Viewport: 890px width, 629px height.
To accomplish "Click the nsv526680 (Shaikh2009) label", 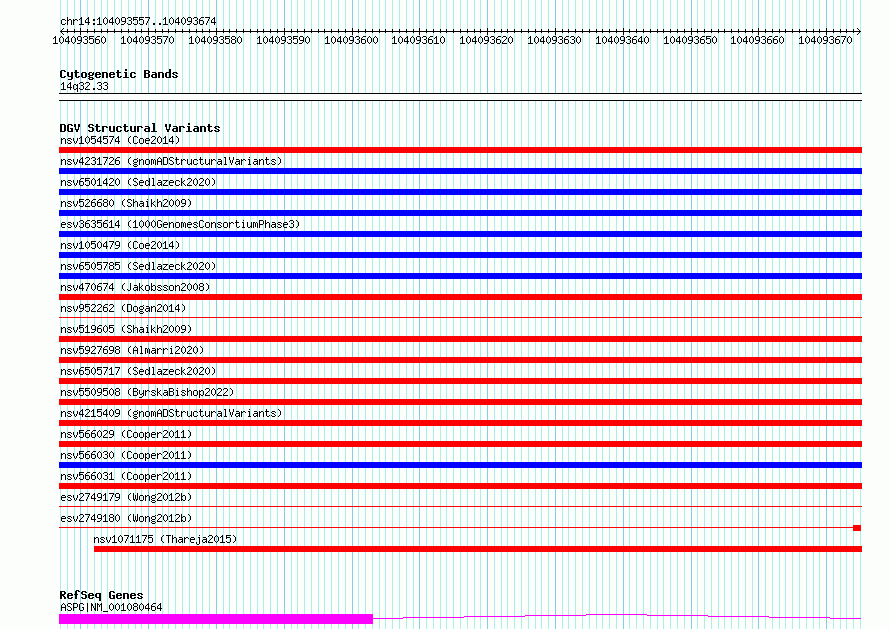I will coord(126,203).
